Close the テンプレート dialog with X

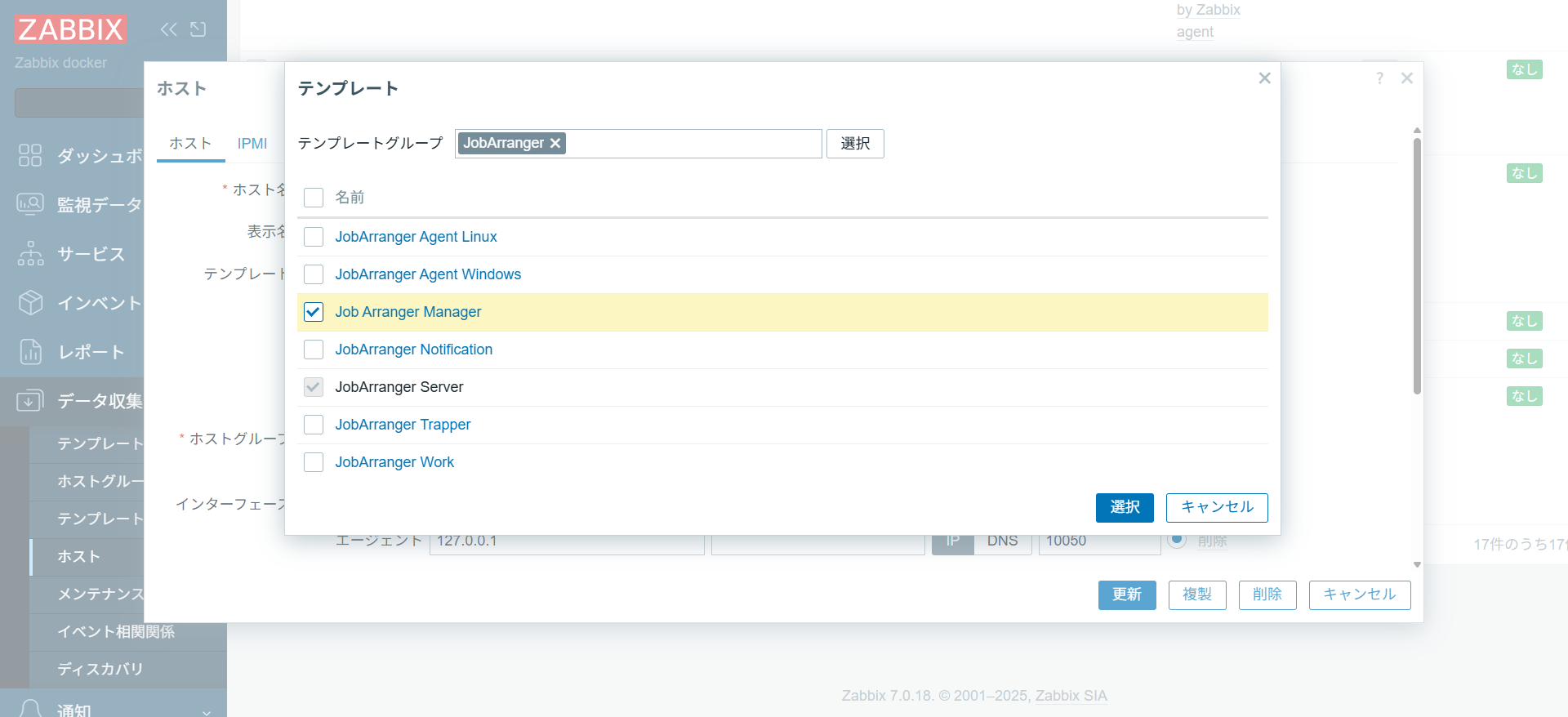[x=1264, y=78]
